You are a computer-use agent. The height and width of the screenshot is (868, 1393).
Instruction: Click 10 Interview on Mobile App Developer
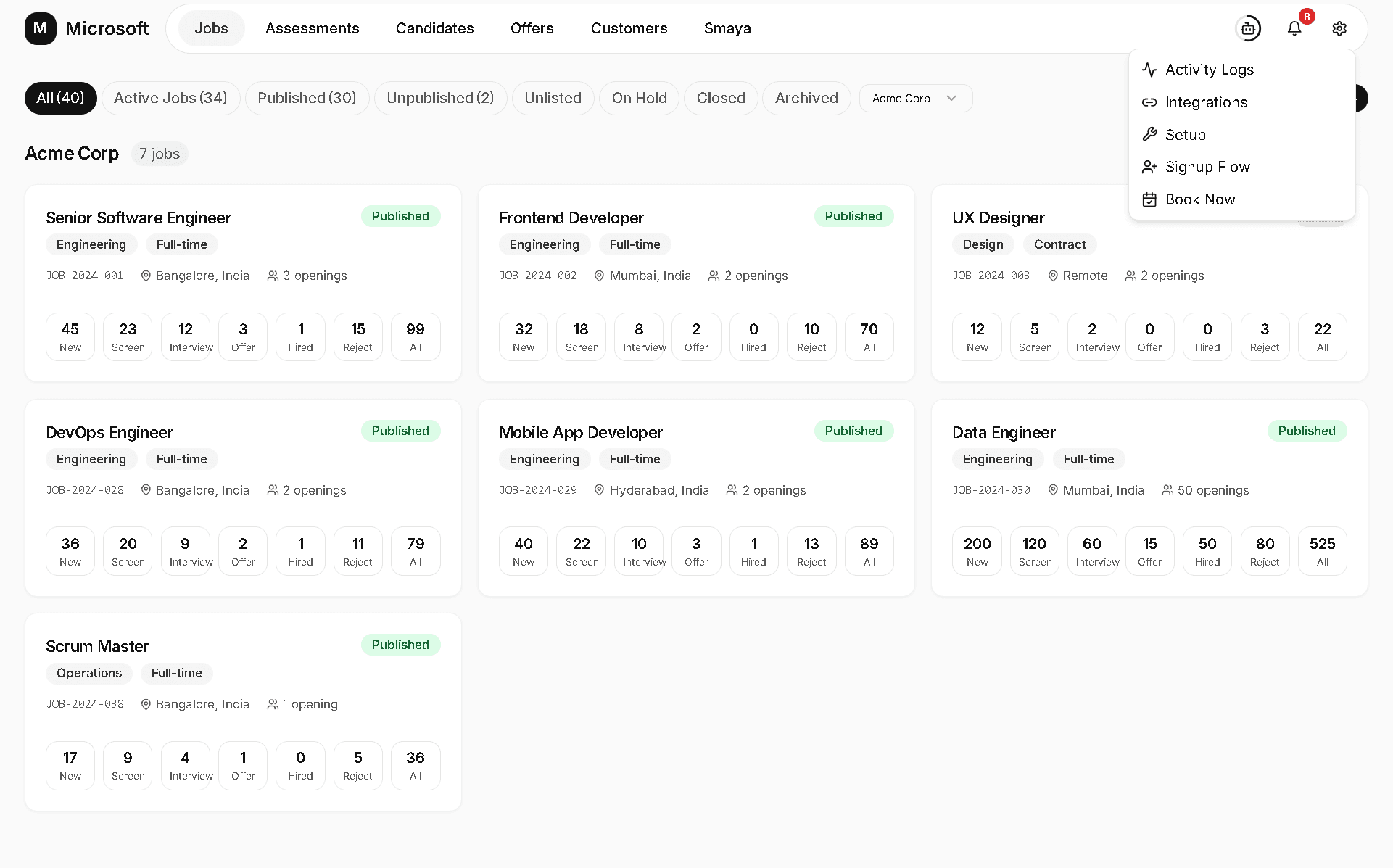point(639,551)
